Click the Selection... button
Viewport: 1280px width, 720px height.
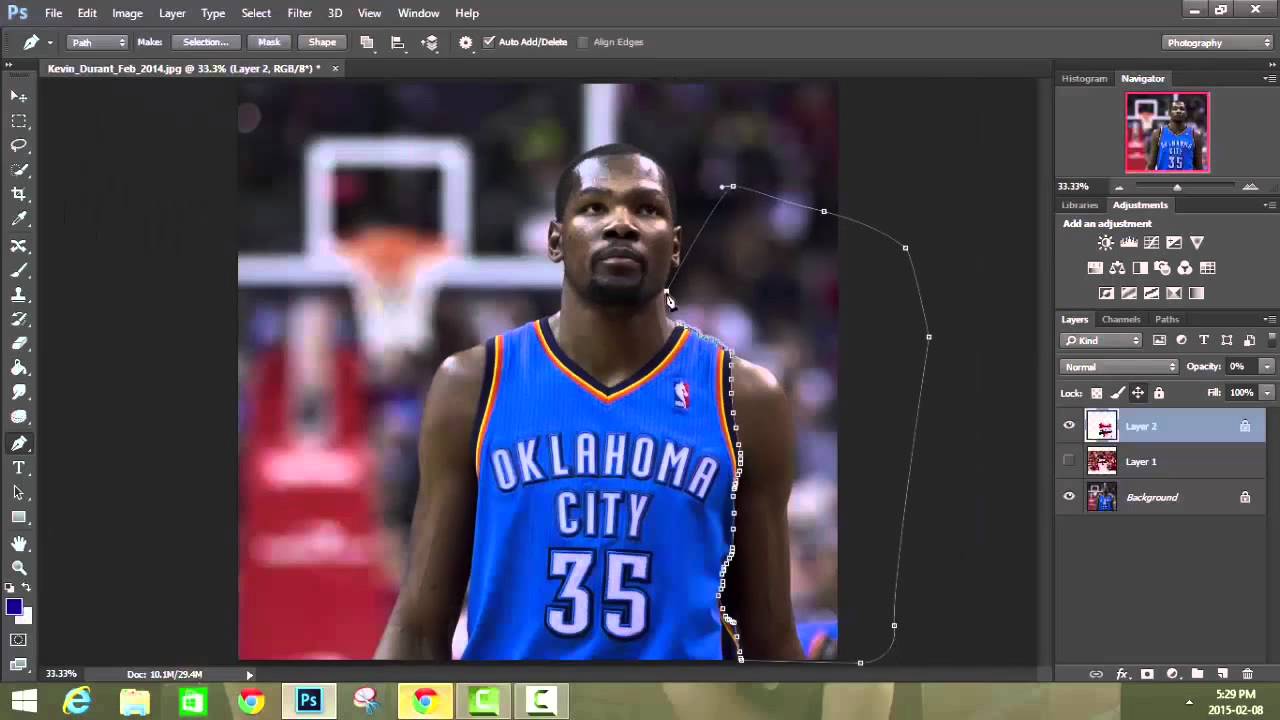pyautogui.click(x=206, y=42)
